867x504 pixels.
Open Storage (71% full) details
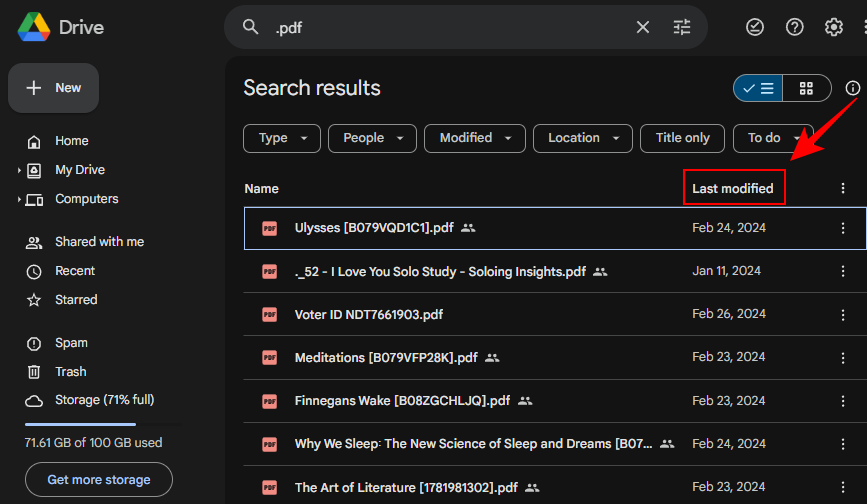105,400
